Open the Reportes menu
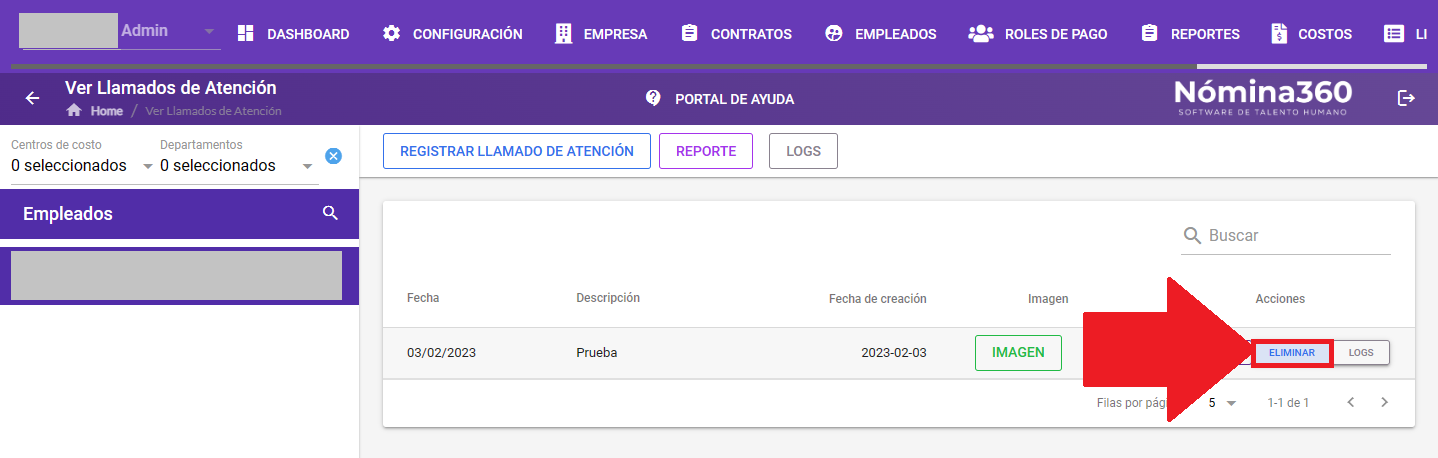The image size is (1438, 458). (1190, 34)
